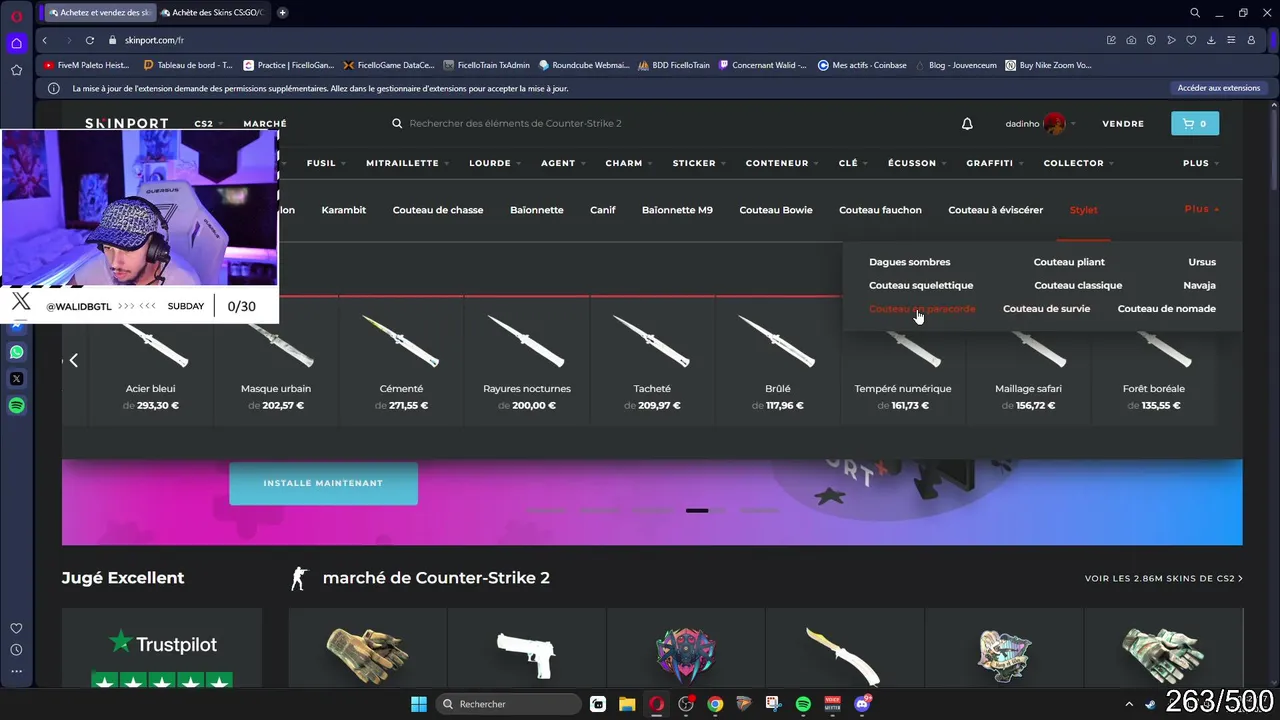Viewport: 1280px width, 720px height.
Task: Choose Dagues sombres menu entry
Action: [x=910, y=262]
